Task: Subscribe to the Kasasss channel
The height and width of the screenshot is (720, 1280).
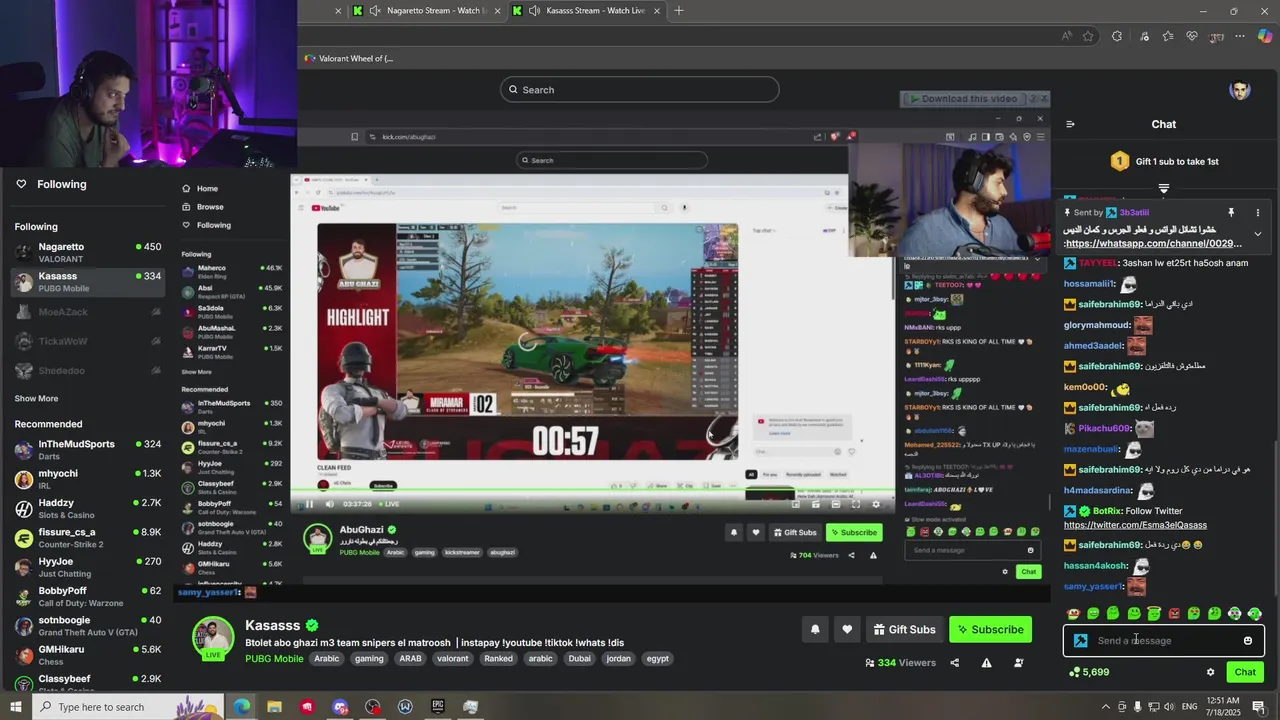Action: point(990,629)
